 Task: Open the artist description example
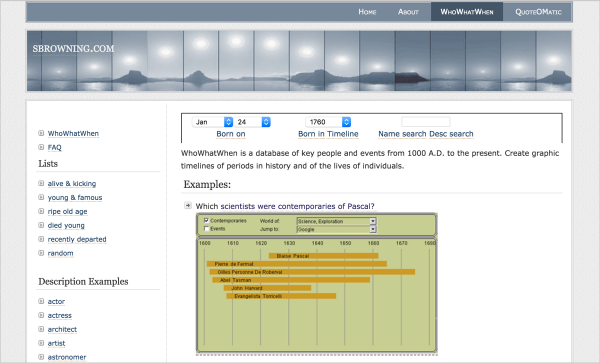click(x=56, y=343)
